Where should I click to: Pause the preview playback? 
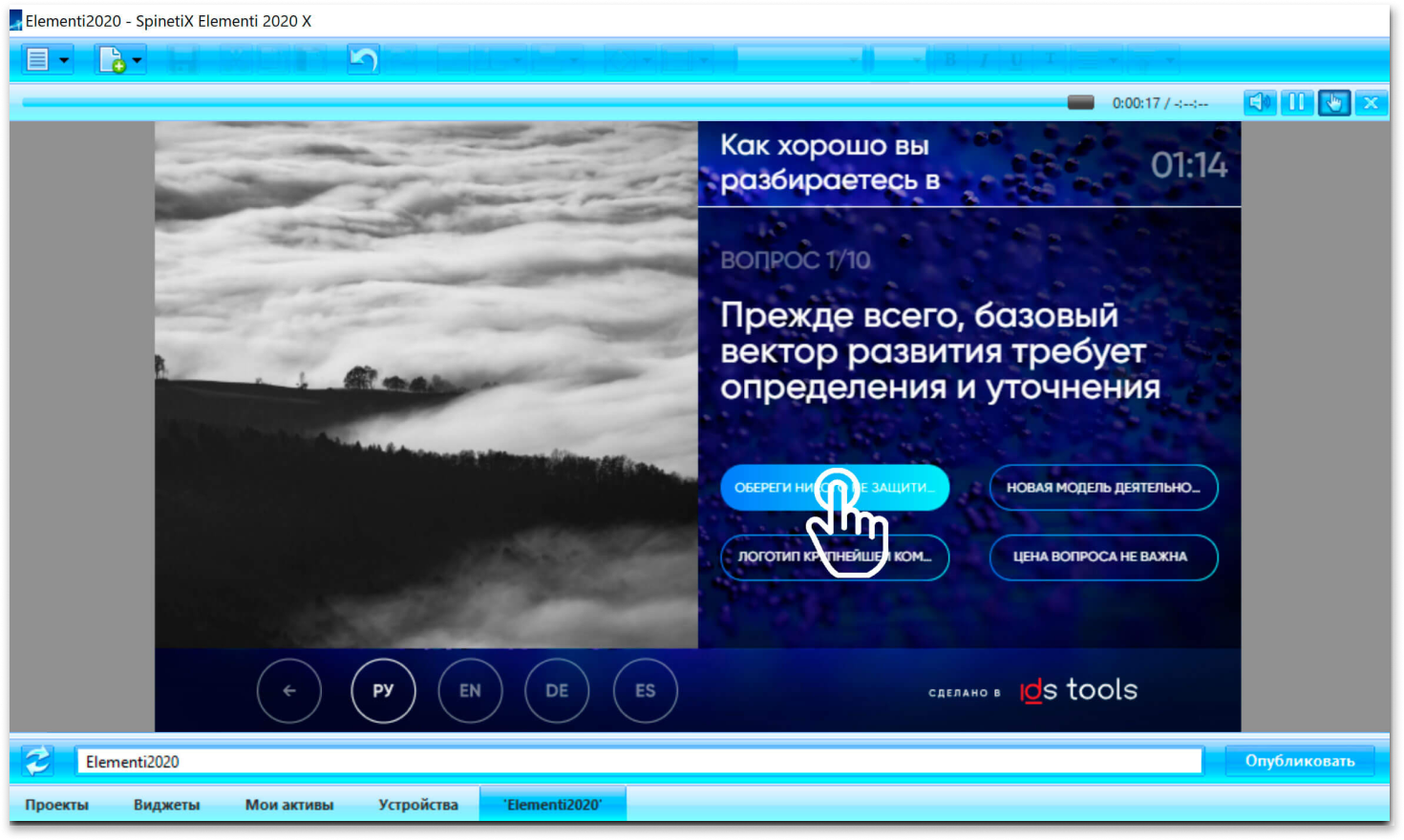coord(1296,102)
